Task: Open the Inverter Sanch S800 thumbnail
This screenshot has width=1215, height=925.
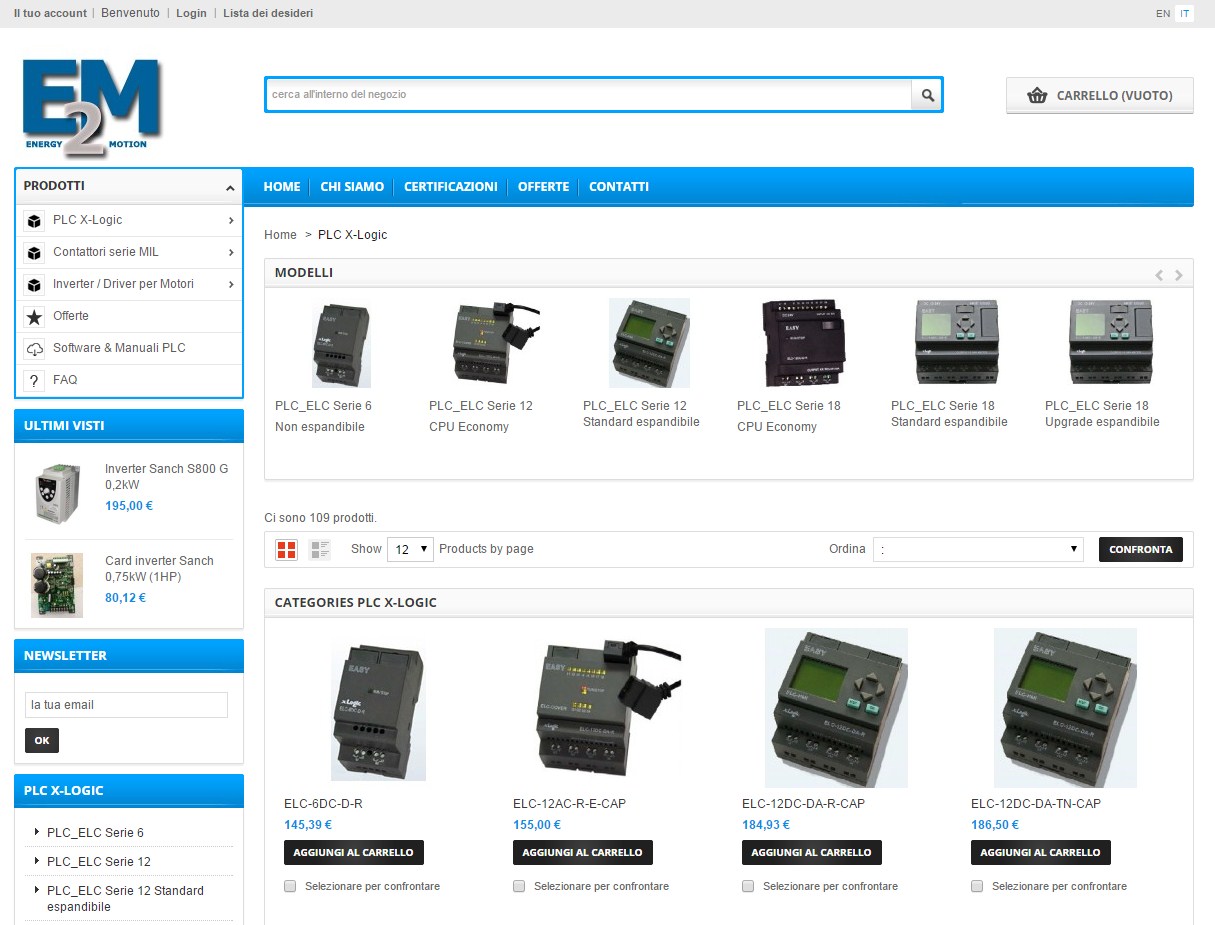Action: (x=56, y=494)
